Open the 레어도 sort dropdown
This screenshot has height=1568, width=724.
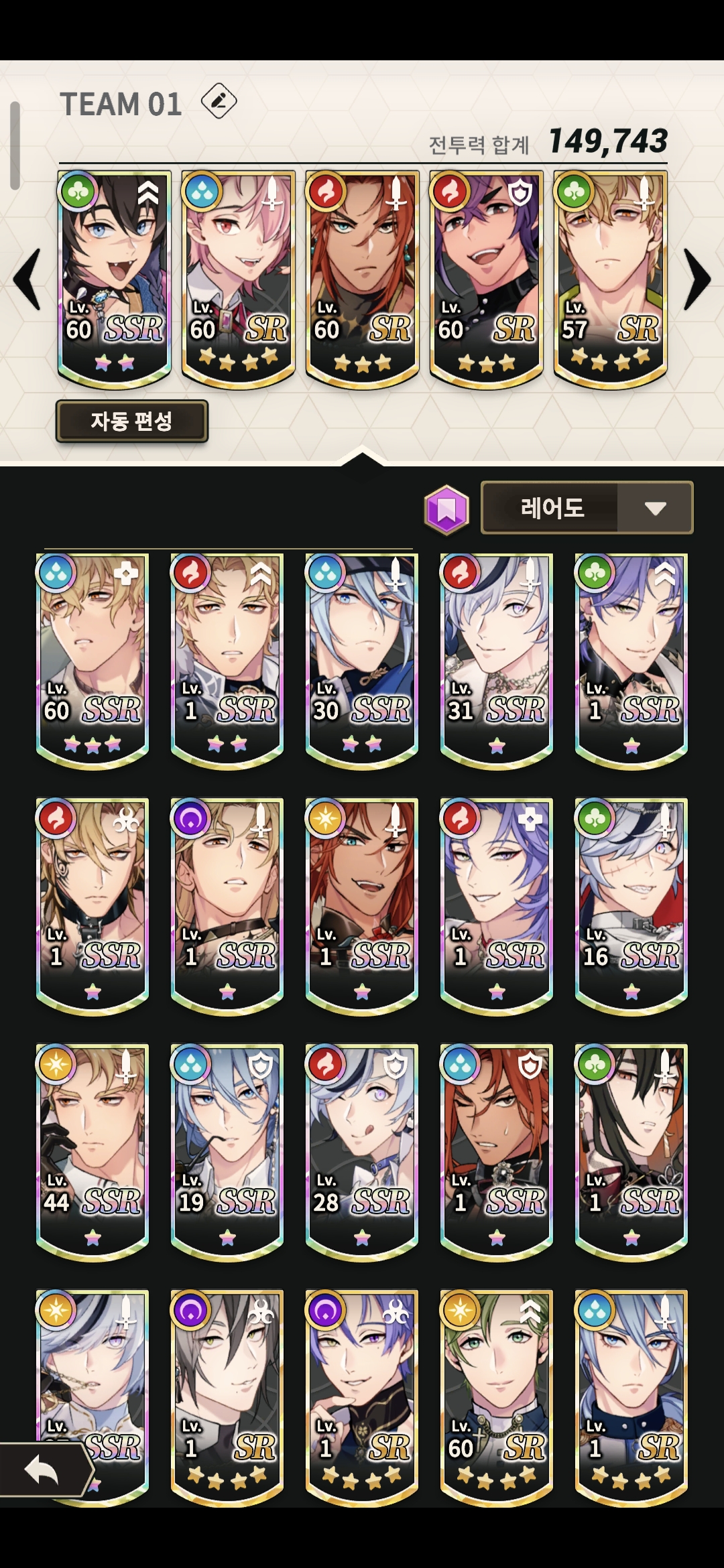coord(587,508)
